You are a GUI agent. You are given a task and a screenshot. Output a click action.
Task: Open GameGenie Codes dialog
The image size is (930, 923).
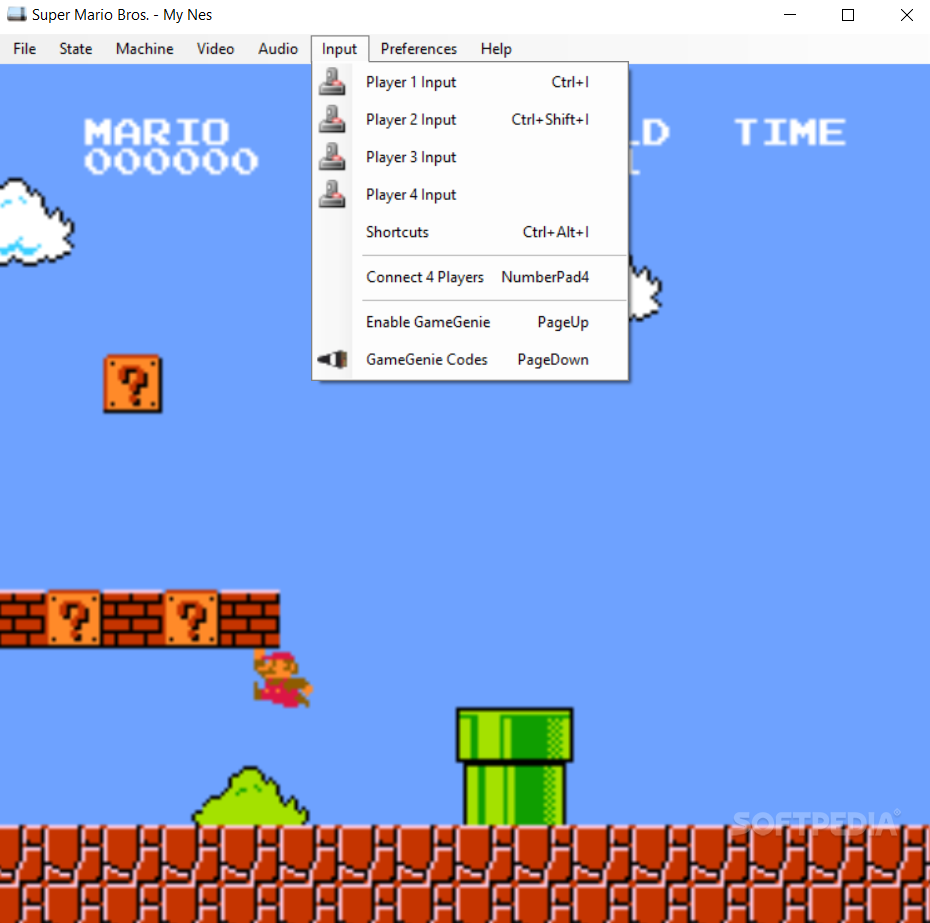tap(470, 359)
